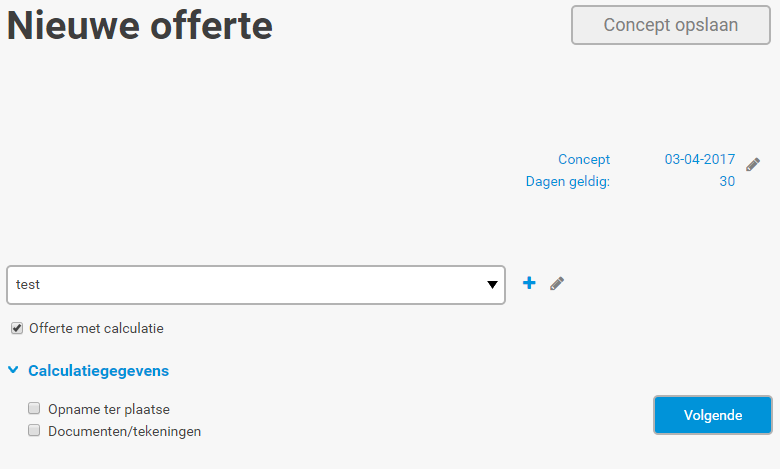Screen dimensions: 780x469
Task: Click the blue plus icon beside the test dropdown
Action: 529,283
